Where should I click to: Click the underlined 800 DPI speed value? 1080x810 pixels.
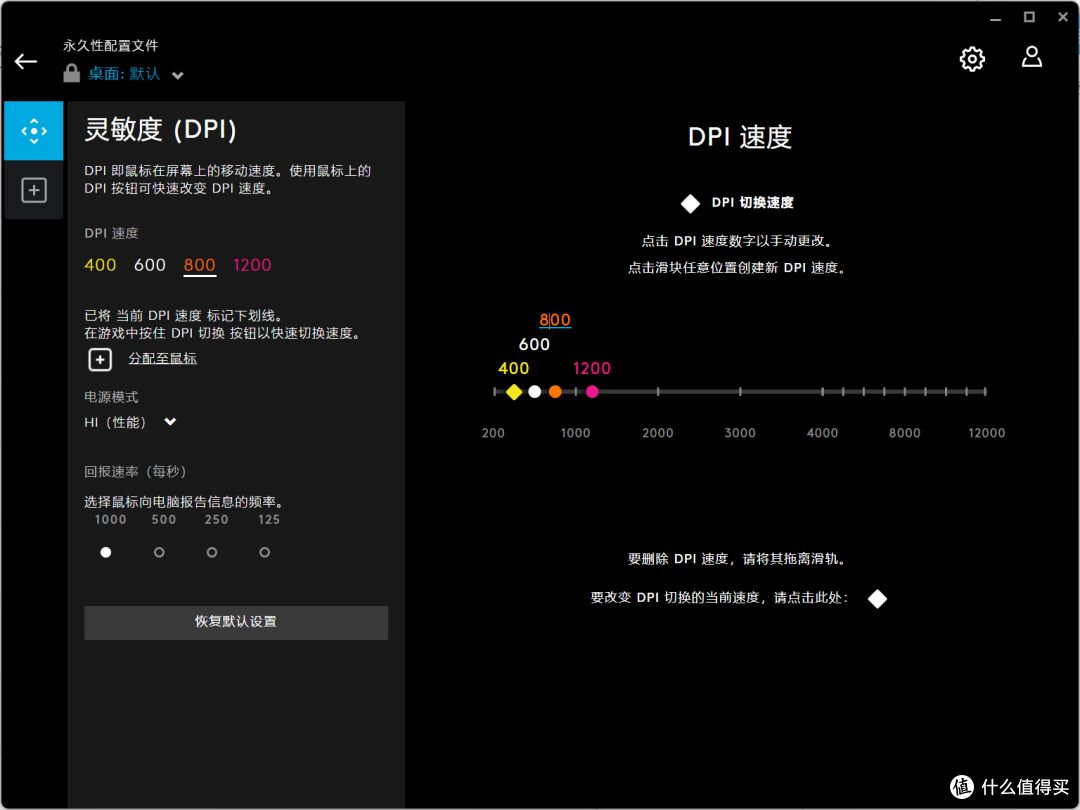(x=199, y=264)
